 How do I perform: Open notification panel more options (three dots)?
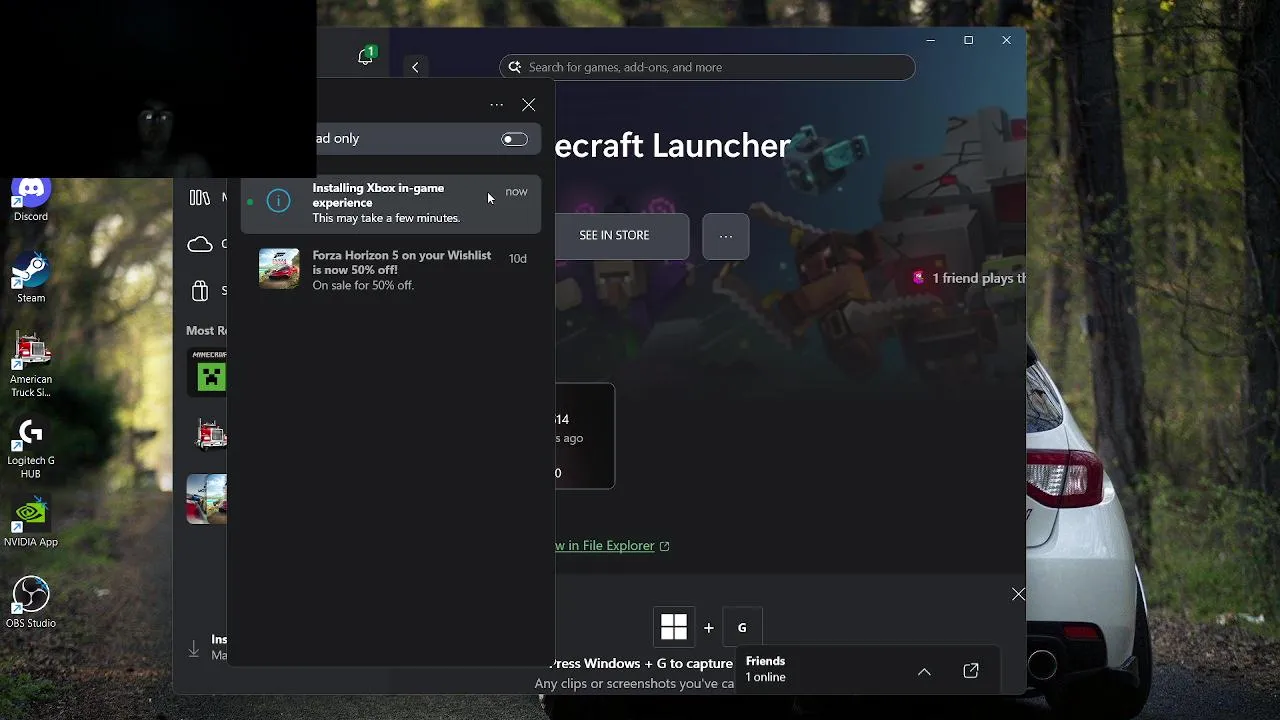click(x=497, y=105)
